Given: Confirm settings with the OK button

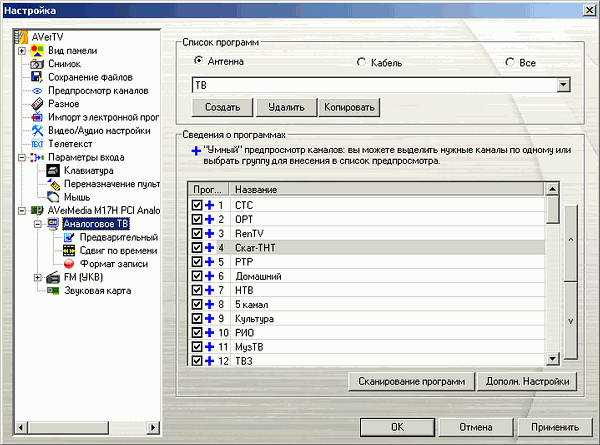Looking at the screenshot, I should [397, 427].
